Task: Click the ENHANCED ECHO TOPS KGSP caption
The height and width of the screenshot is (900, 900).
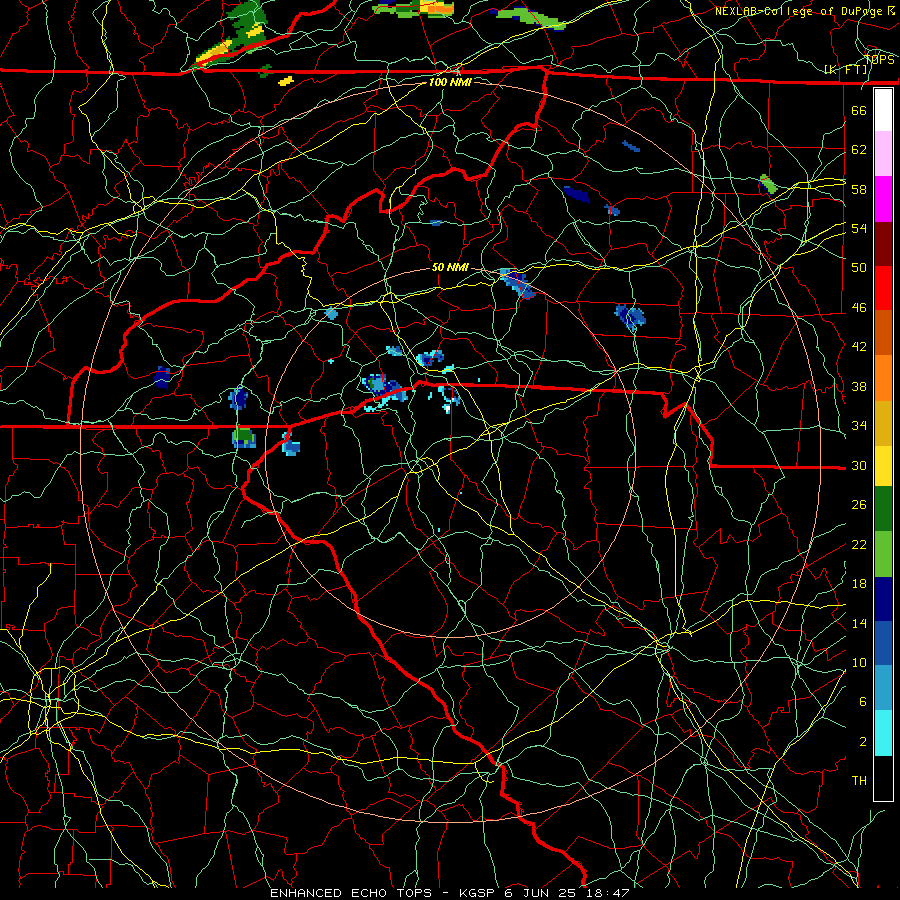Action: click(x=449, y=893)
